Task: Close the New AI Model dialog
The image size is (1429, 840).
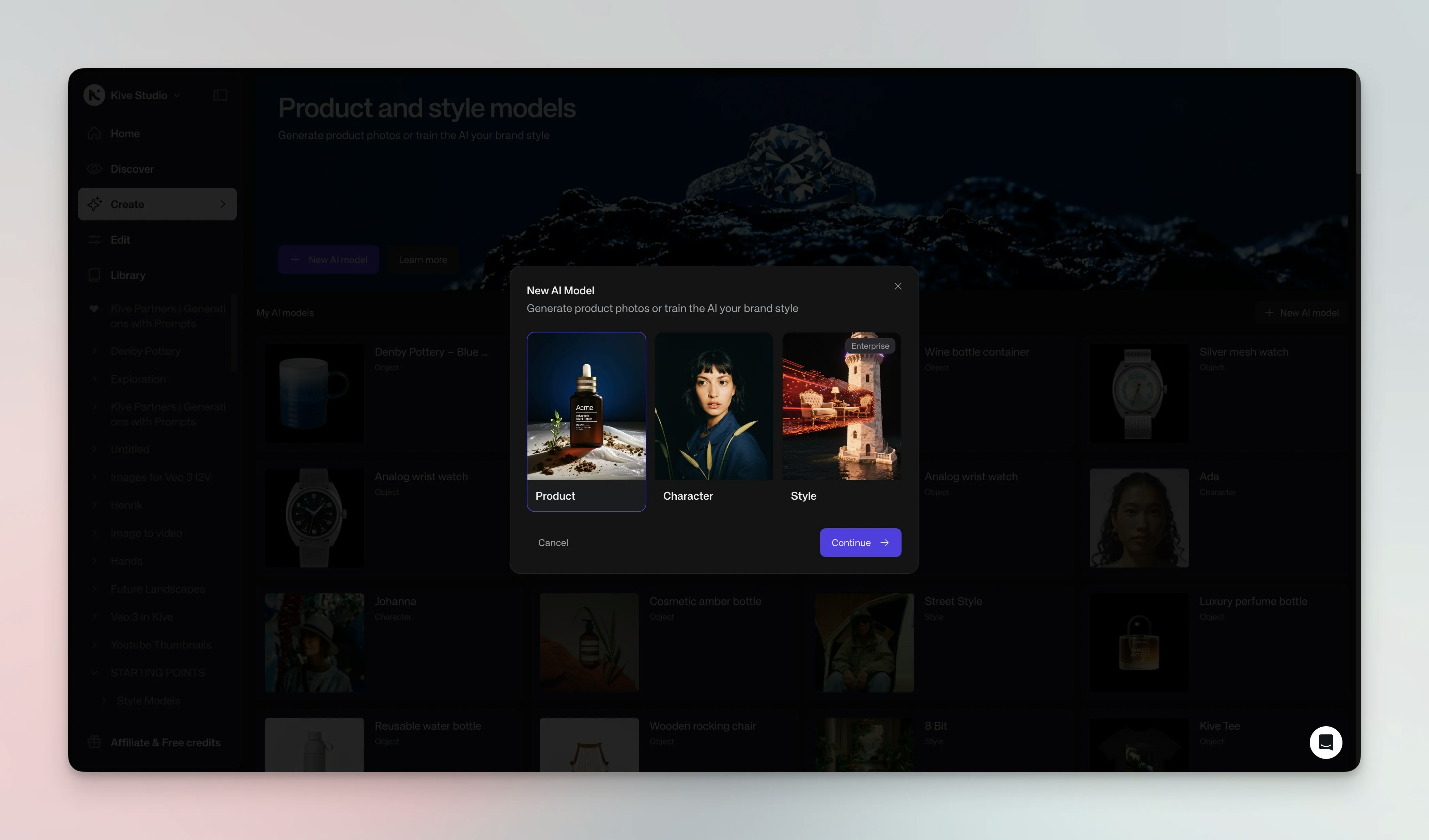Action: click(898, 286)
